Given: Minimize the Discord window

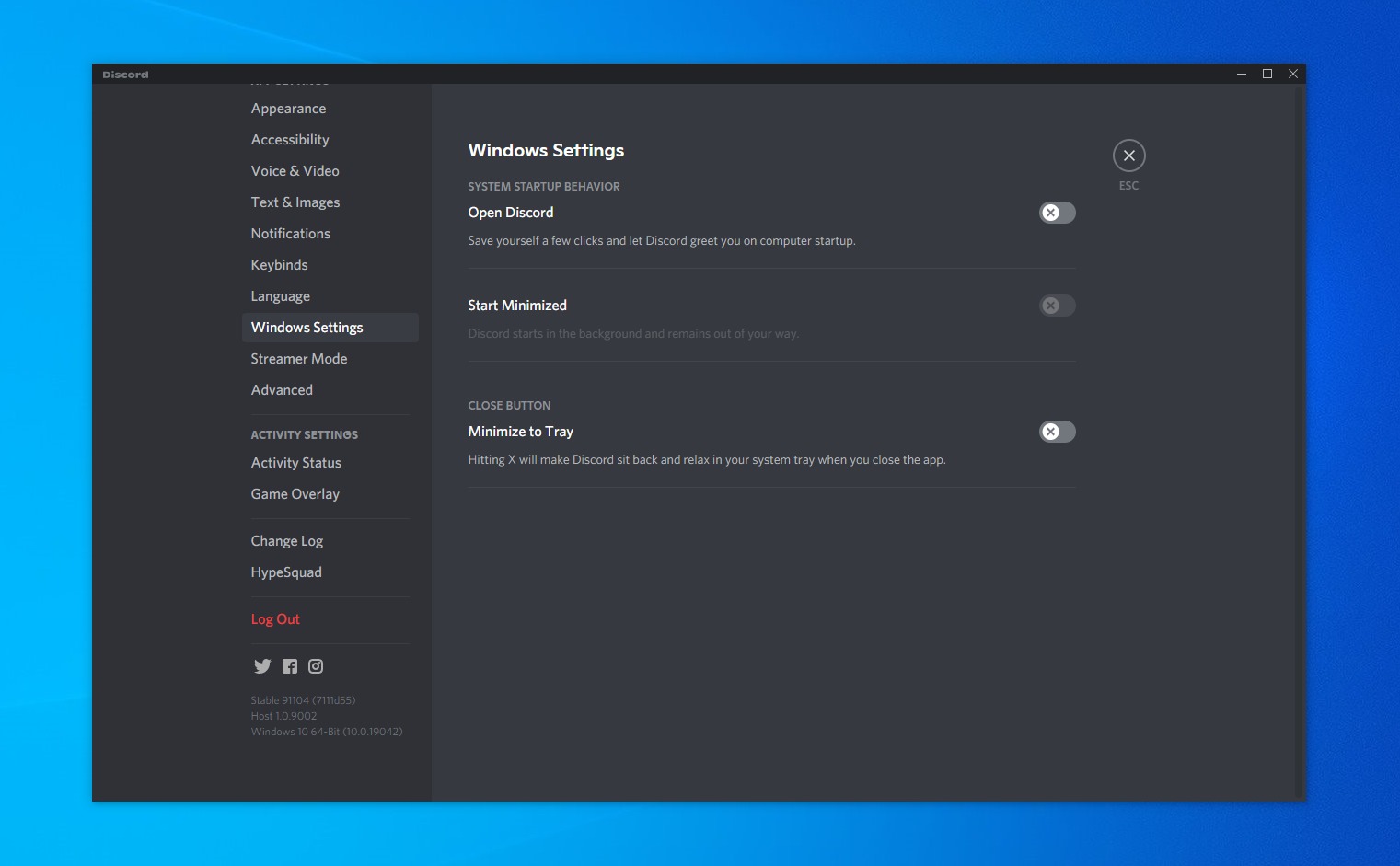Looking at the screenshot, I should tap(1242, 74).
